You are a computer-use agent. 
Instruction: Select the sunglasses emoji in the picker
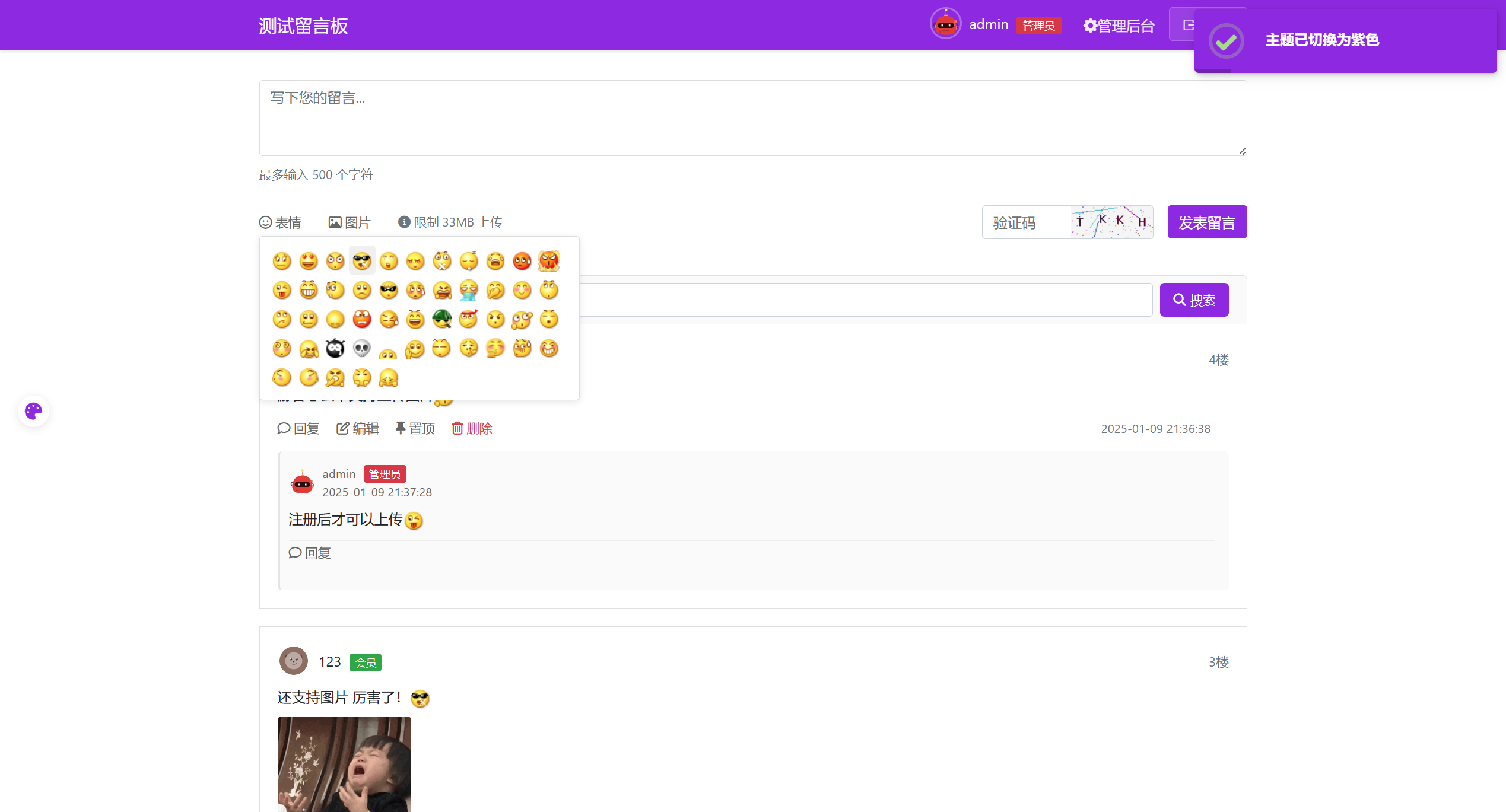click(x=362, y=260)
